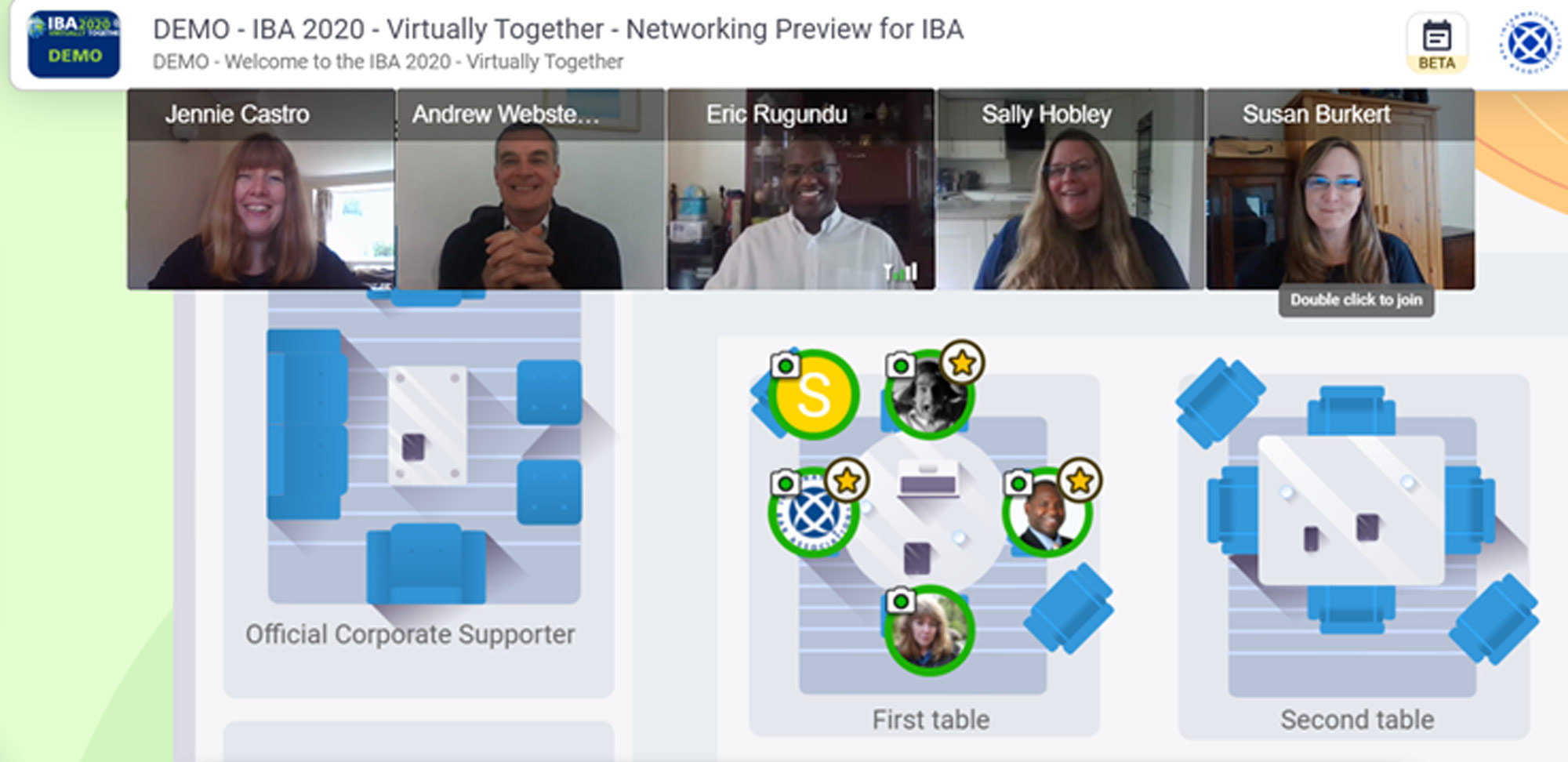Click the IBA DEMO event logo
The image size is (1568, 762).
[x=74, y=44]
